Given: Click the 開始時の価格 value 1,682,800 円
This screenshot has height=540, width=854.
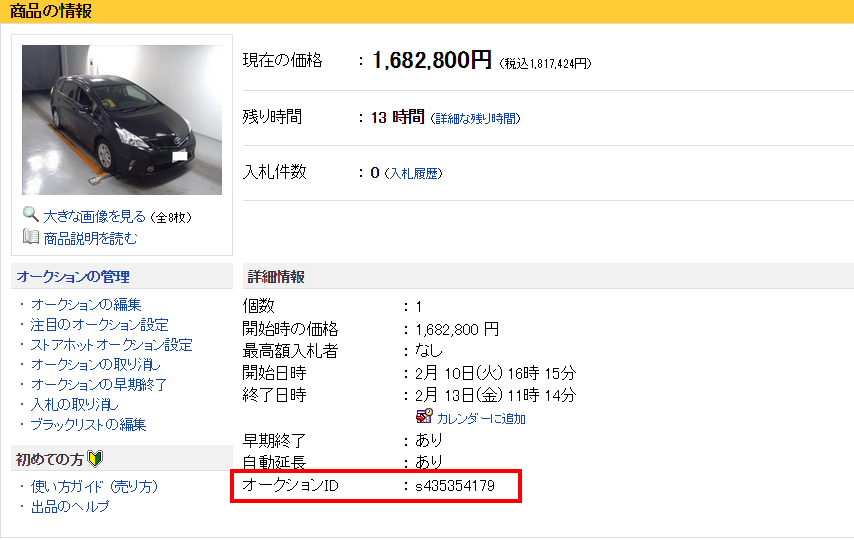Looking at the screenshot, I should click(x=457, y=330).
